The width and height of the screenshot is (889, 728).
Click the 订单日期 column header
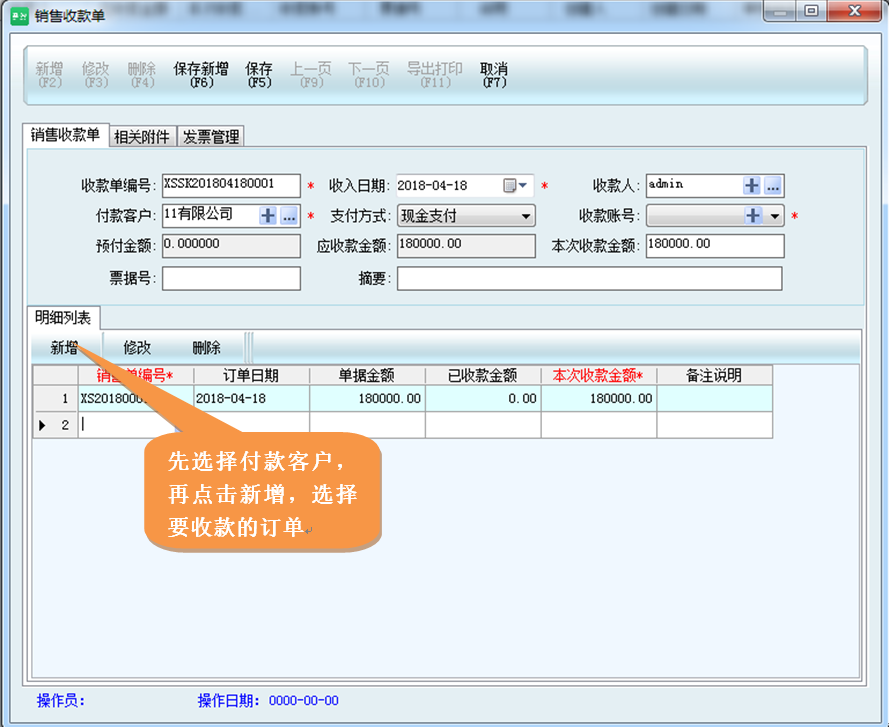[251, 375]
